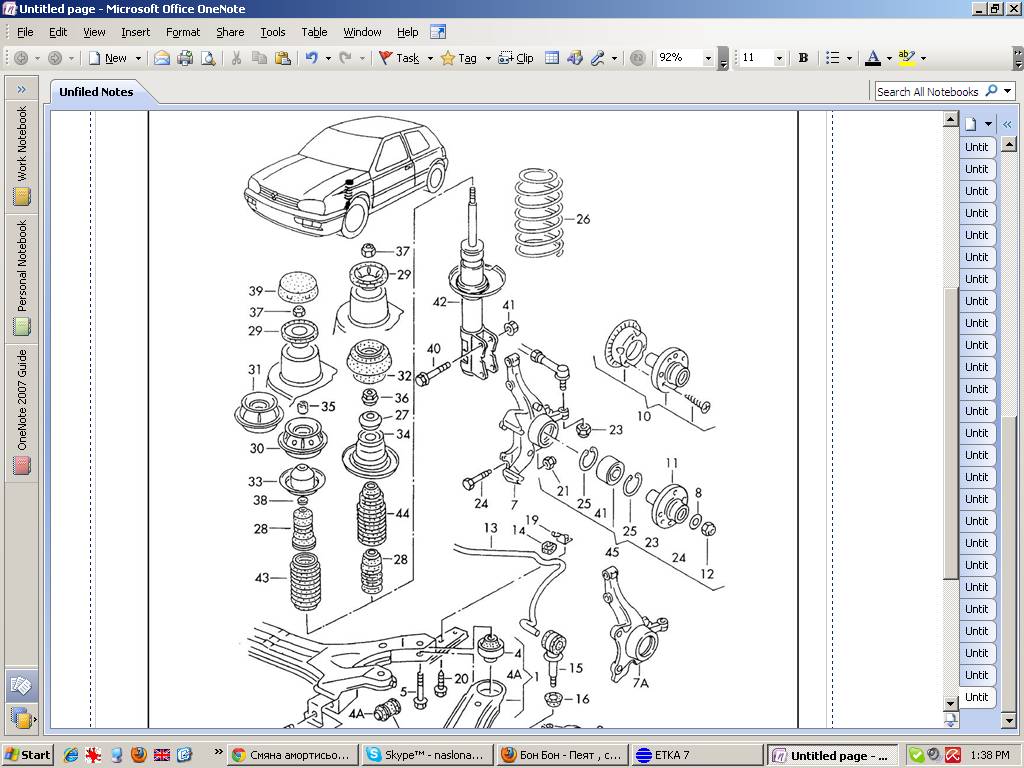This screenshot has height=768, width=1024.
Task: Click the E-mail envelope icon
Action: [162, 58]
